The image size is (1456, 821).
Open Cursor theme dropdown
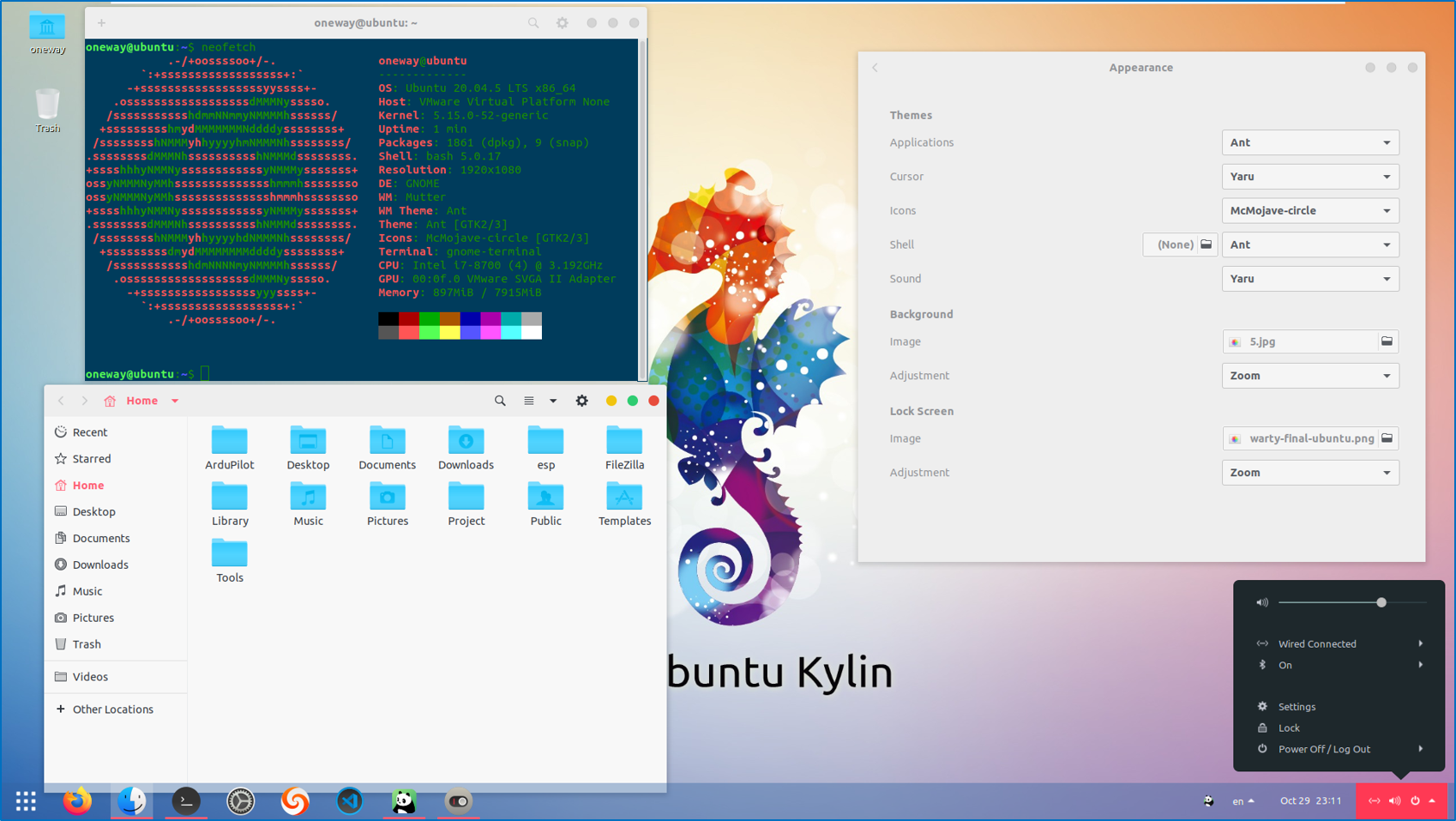1310,177
